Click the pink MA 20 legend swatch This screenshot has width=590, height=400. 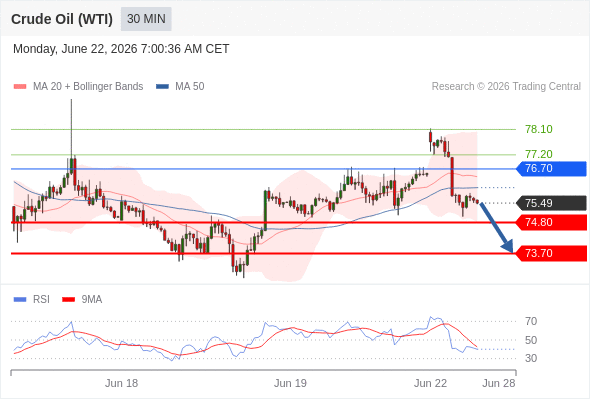[x=20, y=87]
